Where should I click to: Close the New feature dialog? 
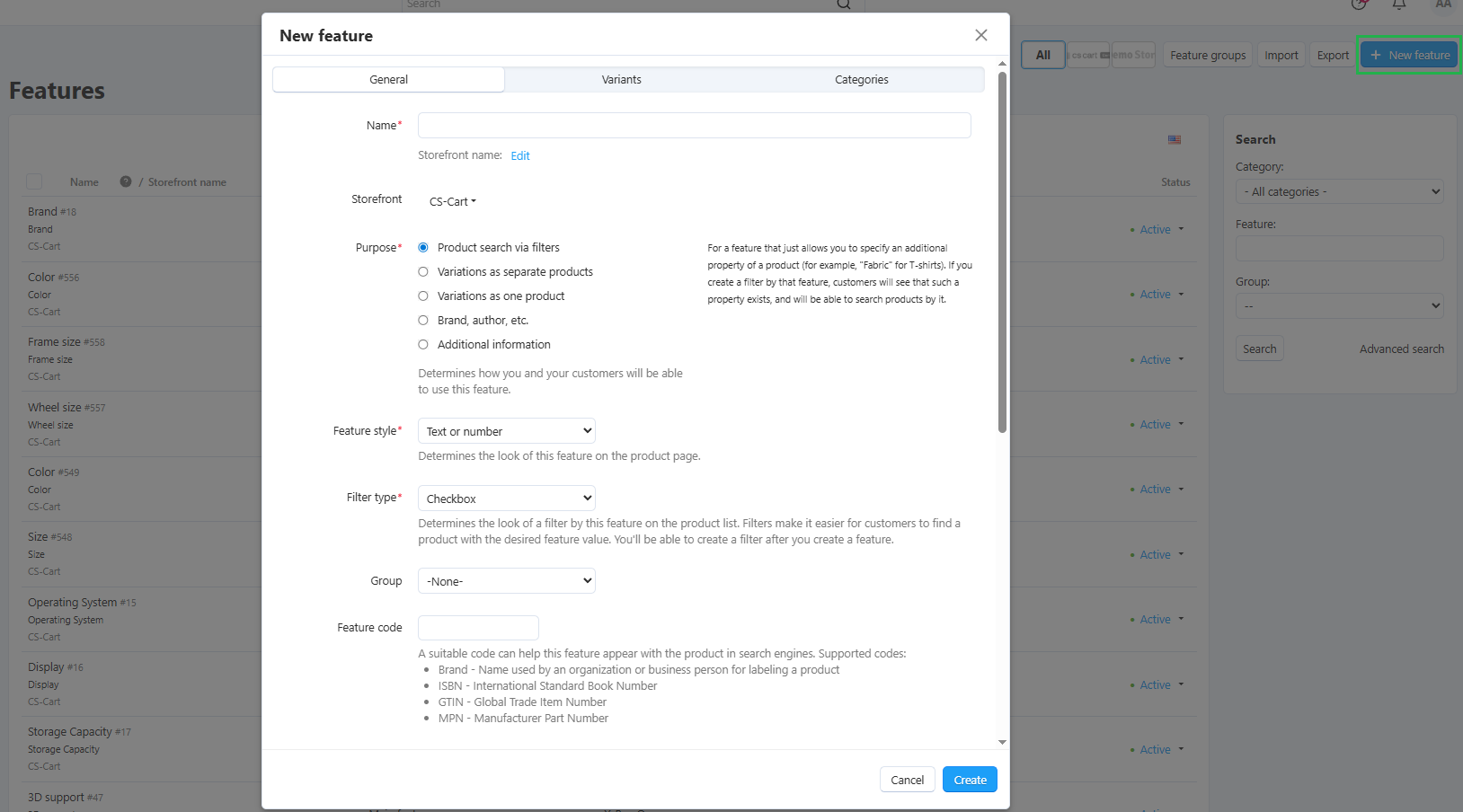980,35
